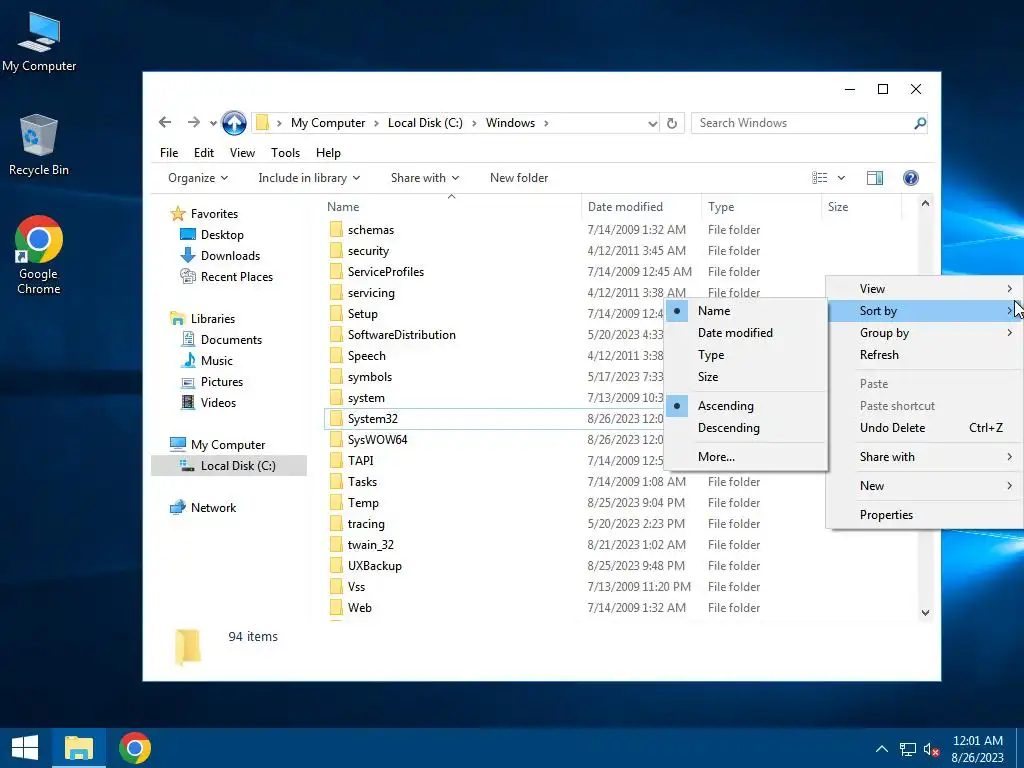Open Properties from context menu
This screenshot has width=1024, height=768.
point(926,515)
